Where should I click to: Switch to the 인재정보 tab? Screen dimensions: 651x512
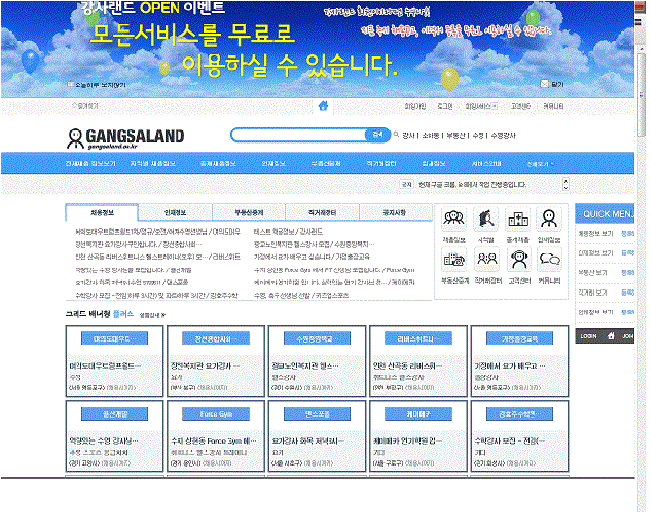point(175,213)
